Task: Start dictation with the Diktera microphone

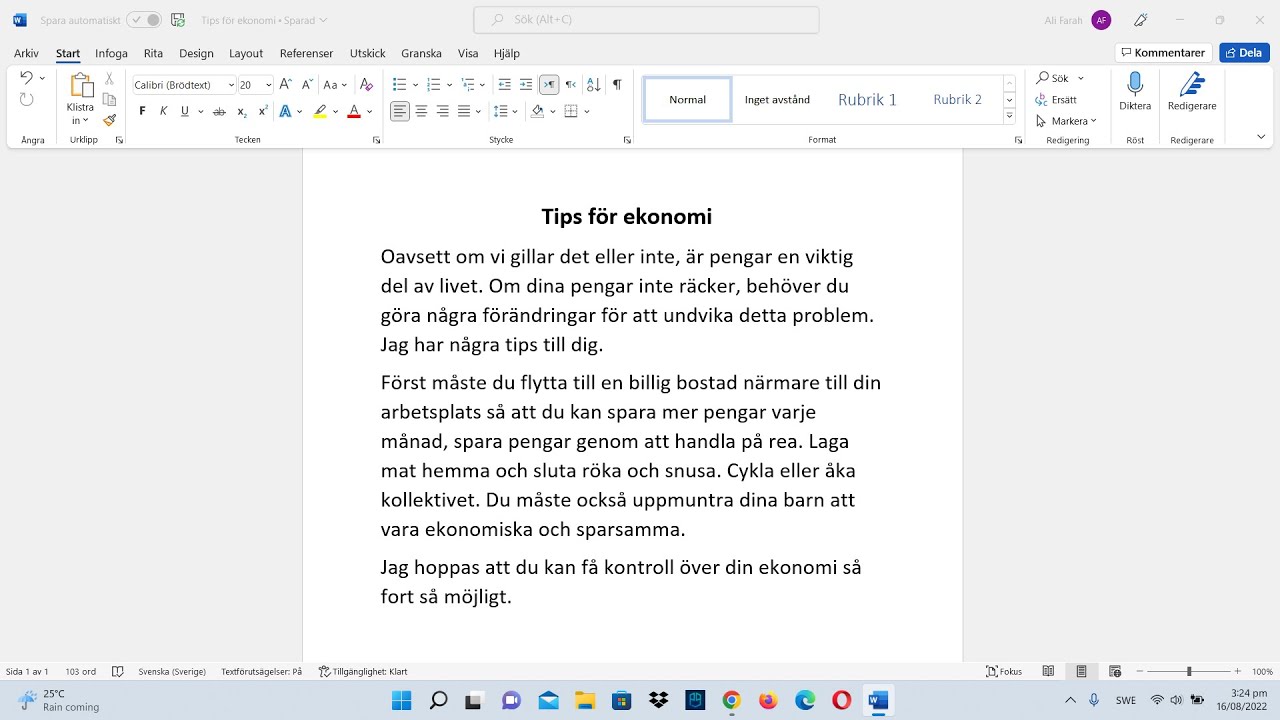Action: pos(1135,92)
